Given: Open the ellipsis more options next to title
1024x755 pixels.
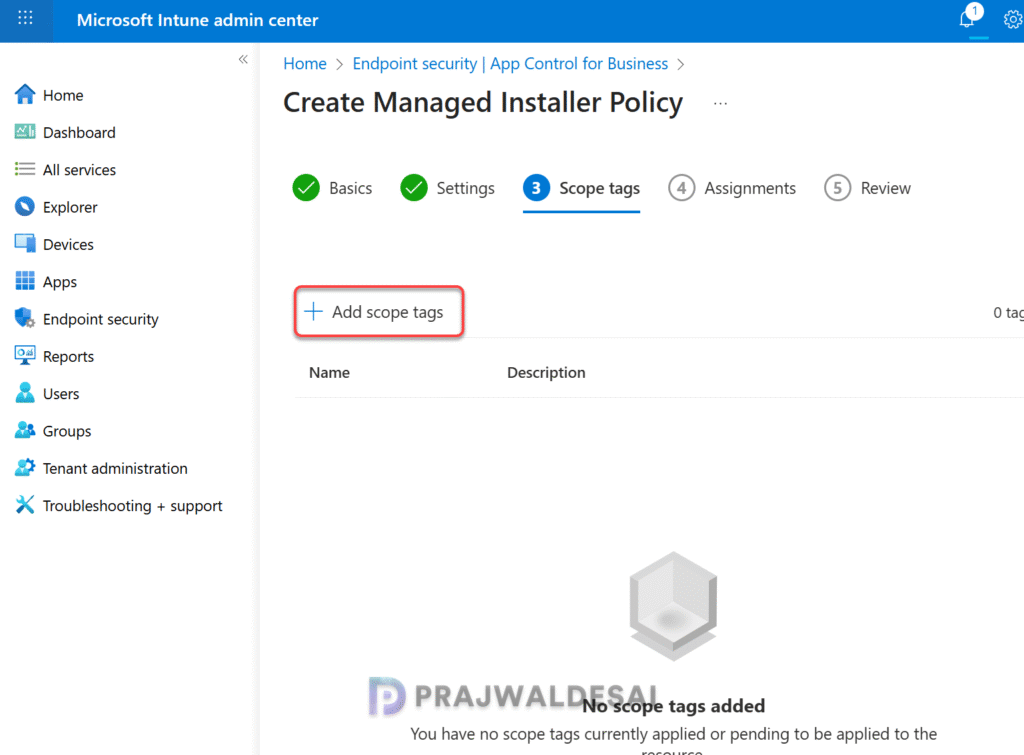Looking at the screenshot, I should 720,103.
